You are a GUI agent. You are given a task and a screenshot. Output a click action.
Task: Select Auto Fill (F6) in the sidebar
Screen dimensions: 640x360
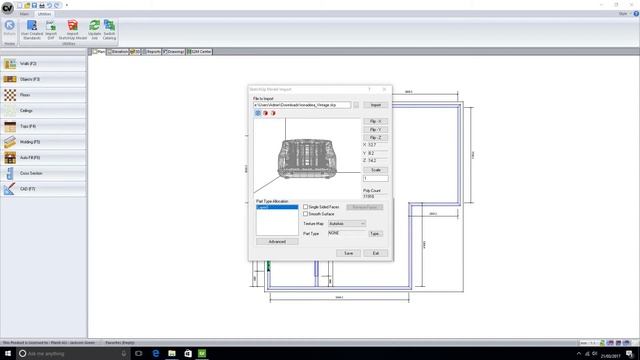[43, 158]
